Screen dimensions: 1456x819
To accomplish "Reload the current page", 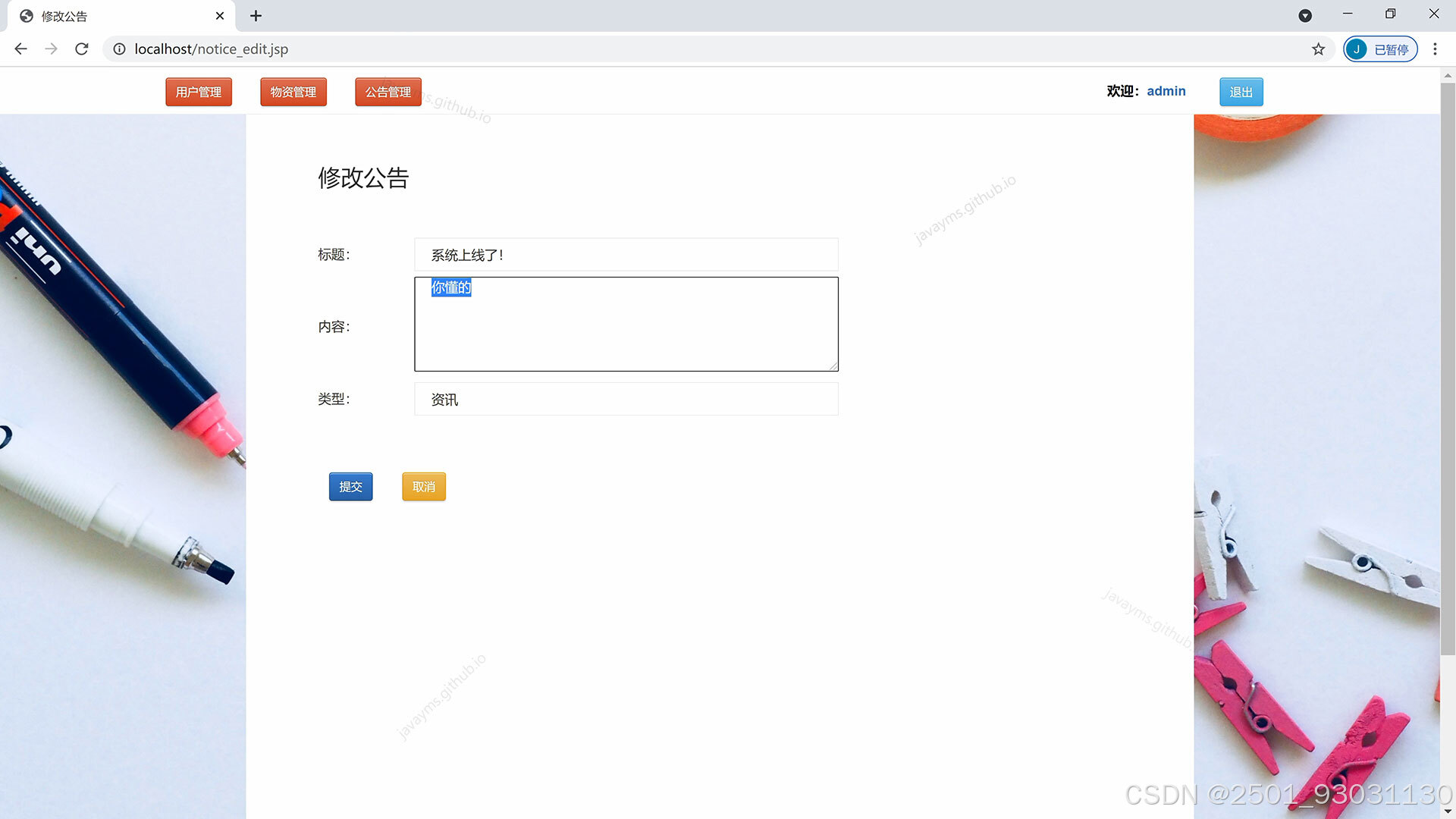I will click(x=82, y=49).
